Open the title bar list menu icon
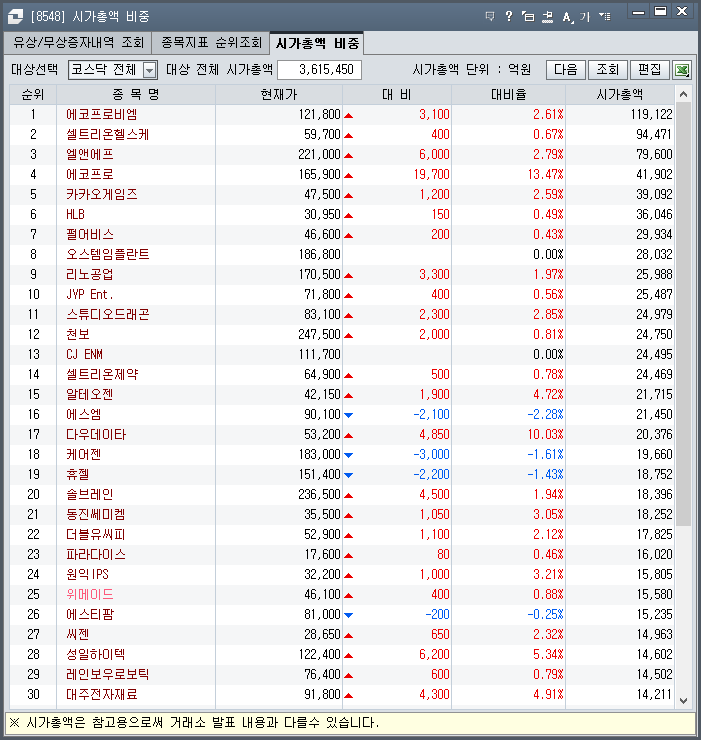 604,17
